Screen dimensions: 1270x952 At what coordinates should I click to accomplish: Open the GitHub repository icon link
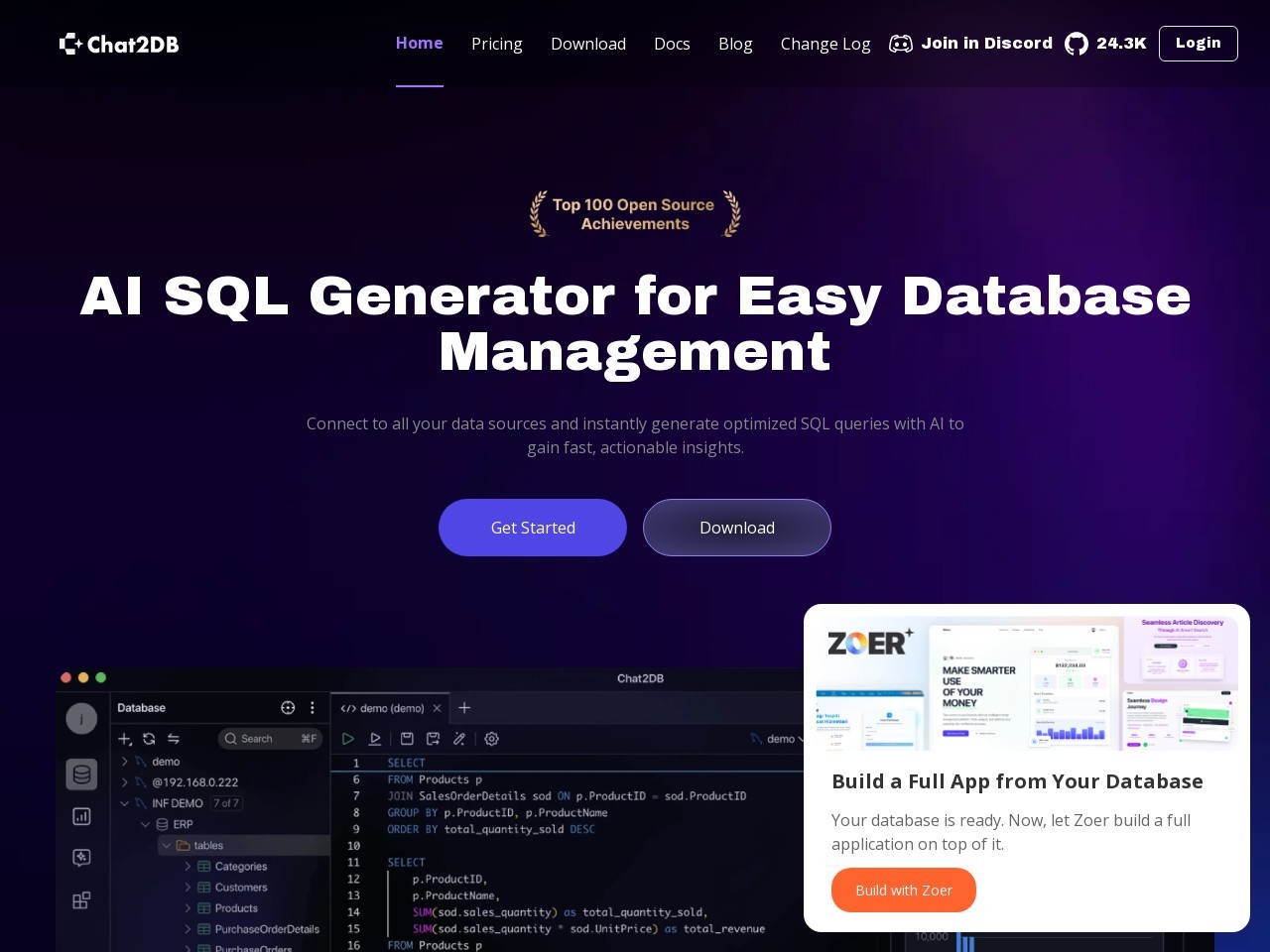pyautogui.click(x=1076, y=44)
